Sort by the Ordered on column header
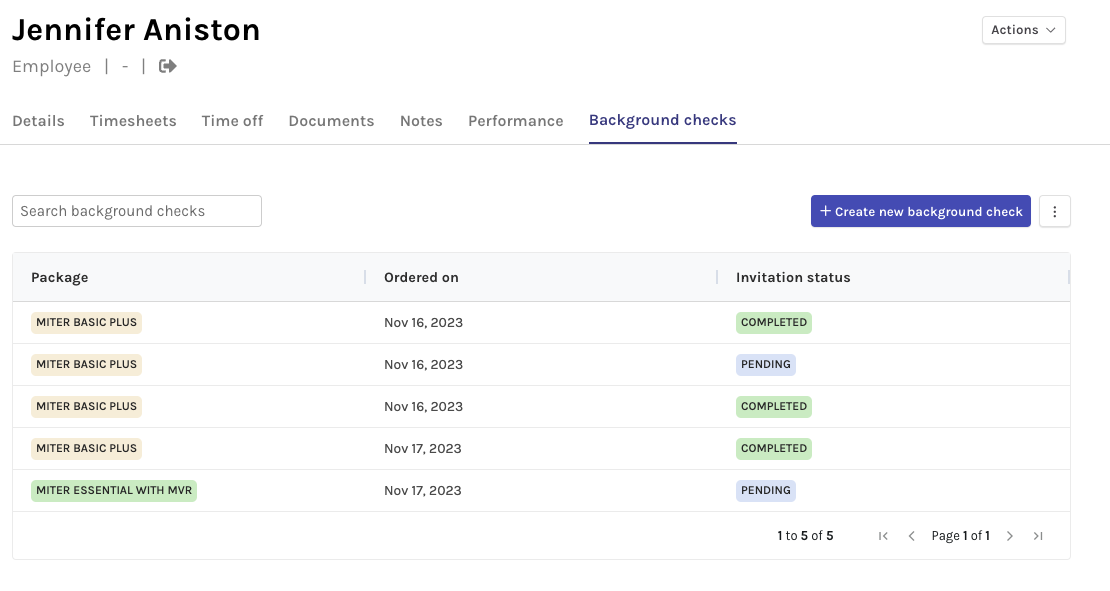 tap(421, 277)
